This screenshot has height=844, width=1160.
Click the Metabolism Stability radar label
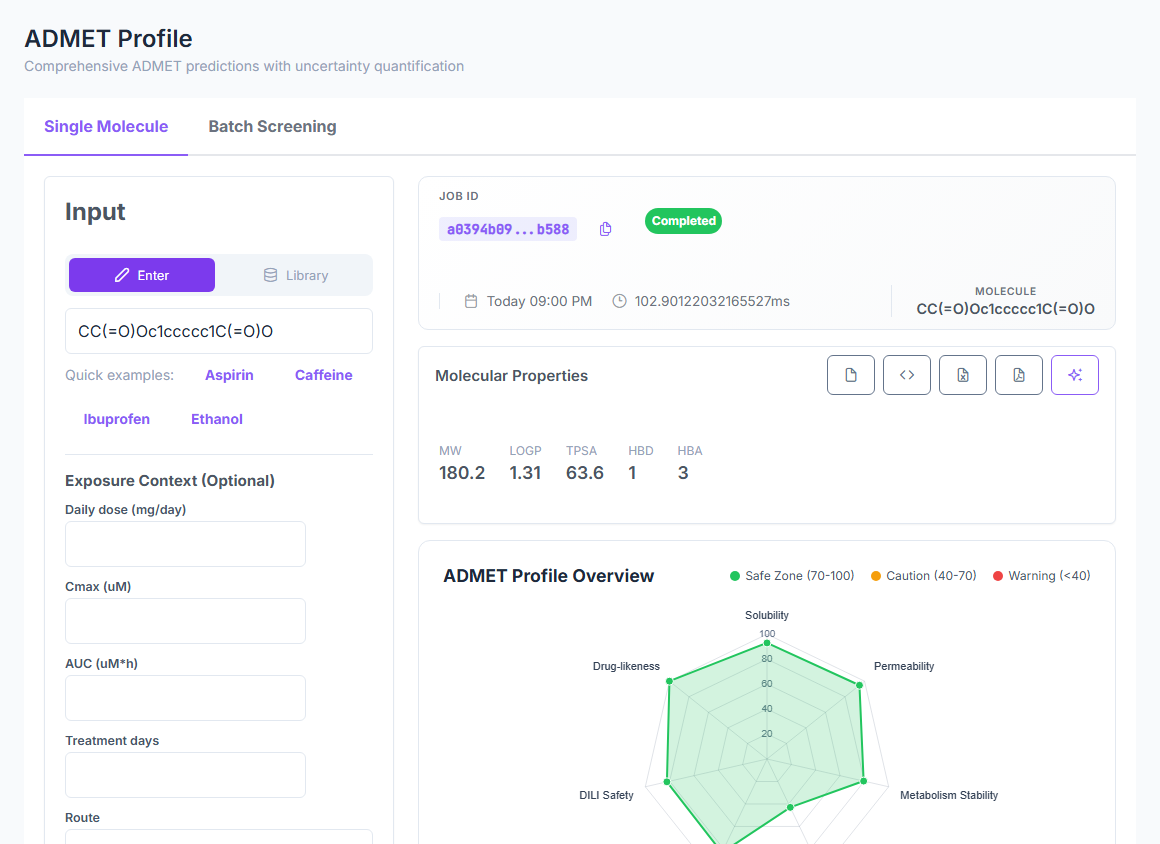949,795
